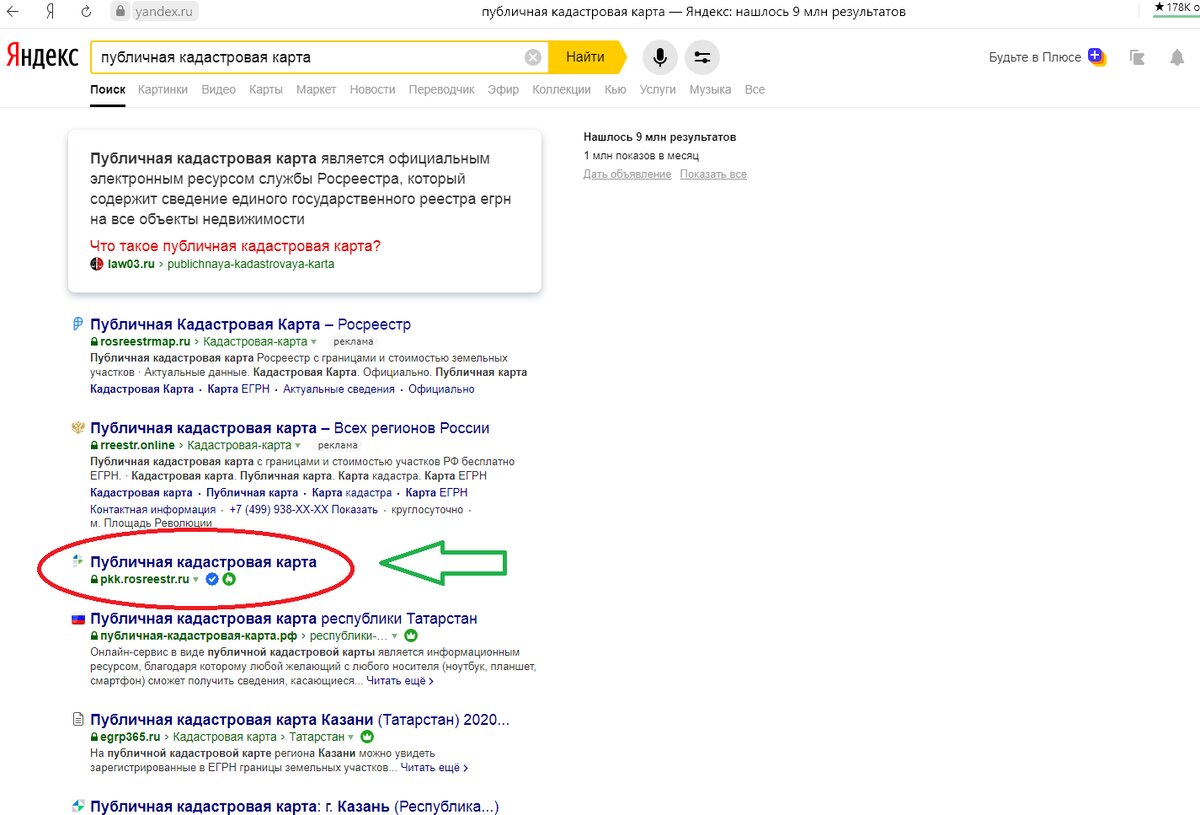
Task: Open the dropdown arrow after 'республики-...' path
Action: point(395,636)
